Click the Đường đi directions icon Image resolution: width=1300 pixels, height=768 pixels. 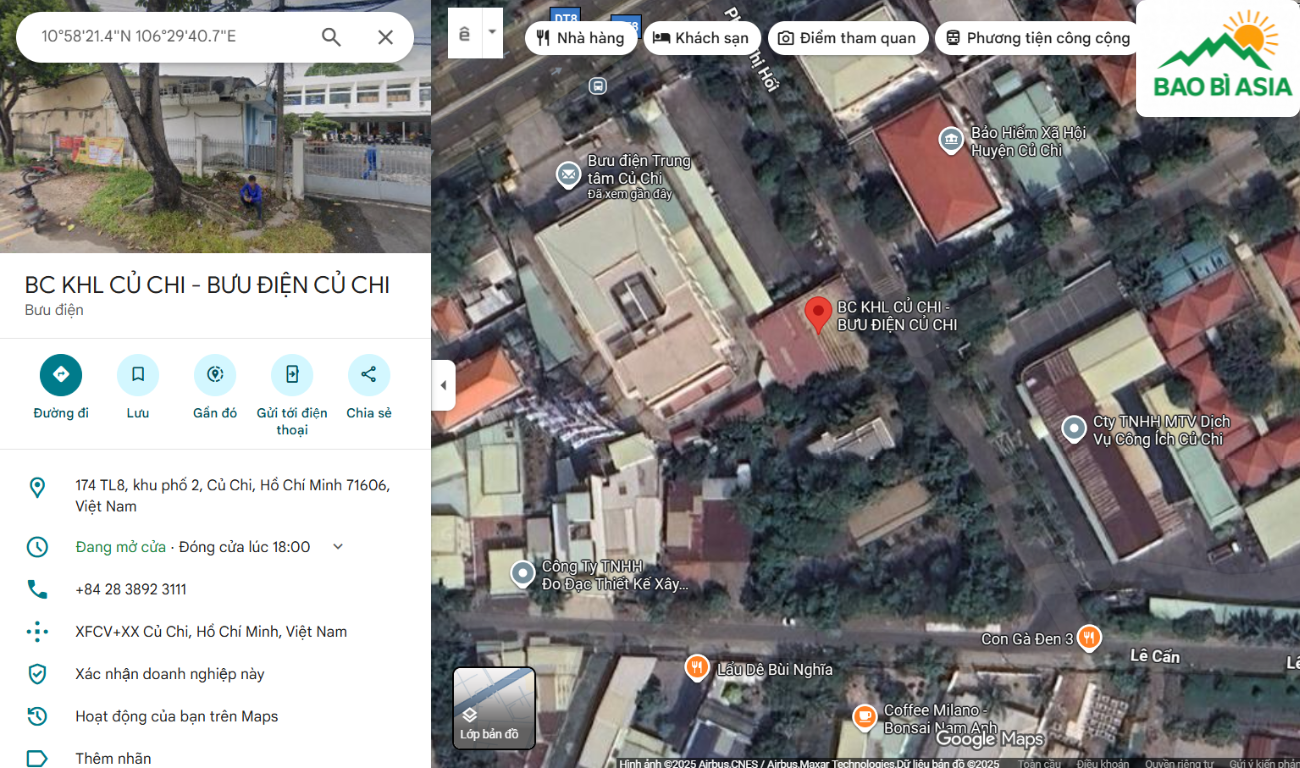[61, 375]
